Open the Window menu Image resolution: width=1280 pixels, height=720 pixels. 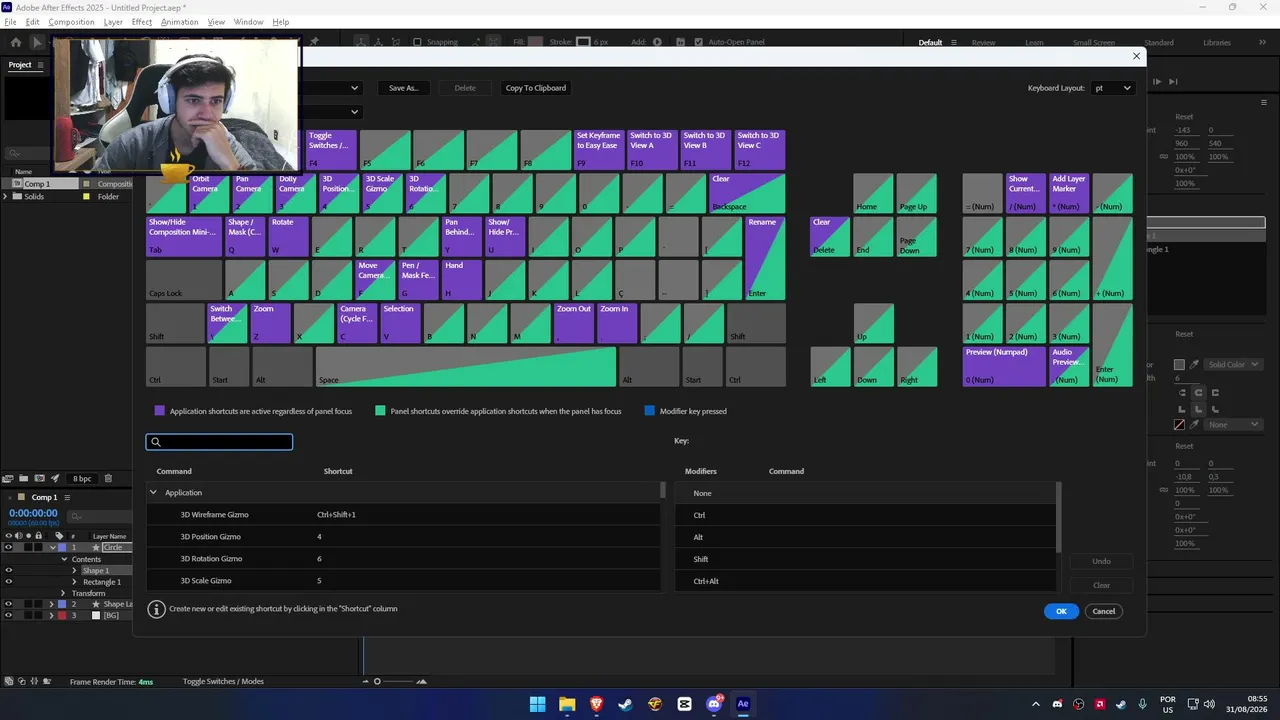point(249,22)
